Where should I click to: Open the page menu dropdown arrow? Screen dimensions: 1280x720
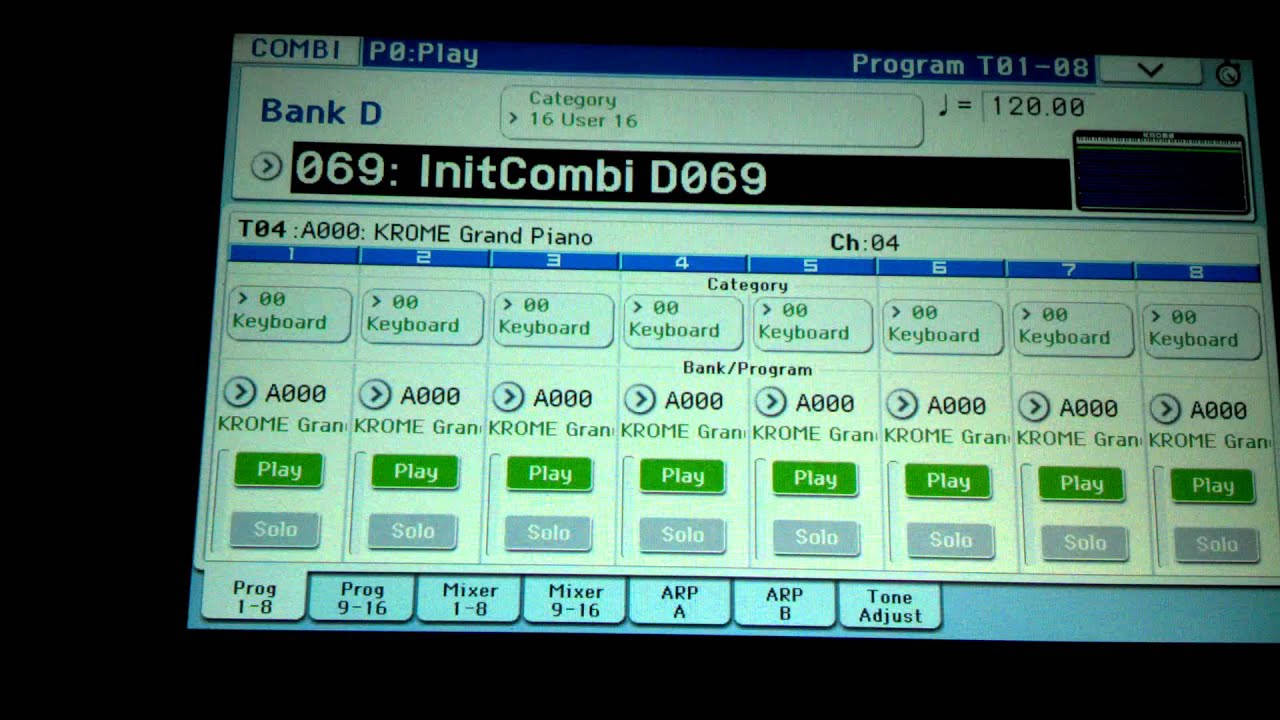tap(1150, 70)
